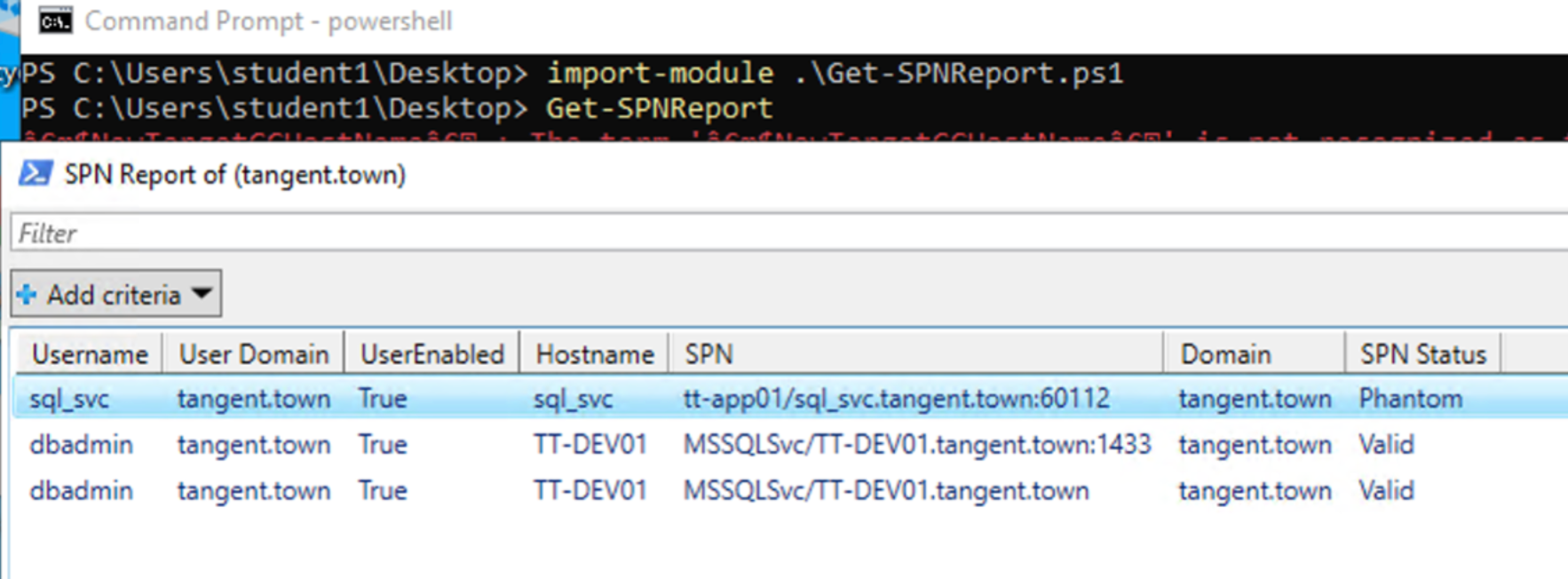Sort by the Hostname column header
The width and height of the screenshot is (1568, 579).
594,354
